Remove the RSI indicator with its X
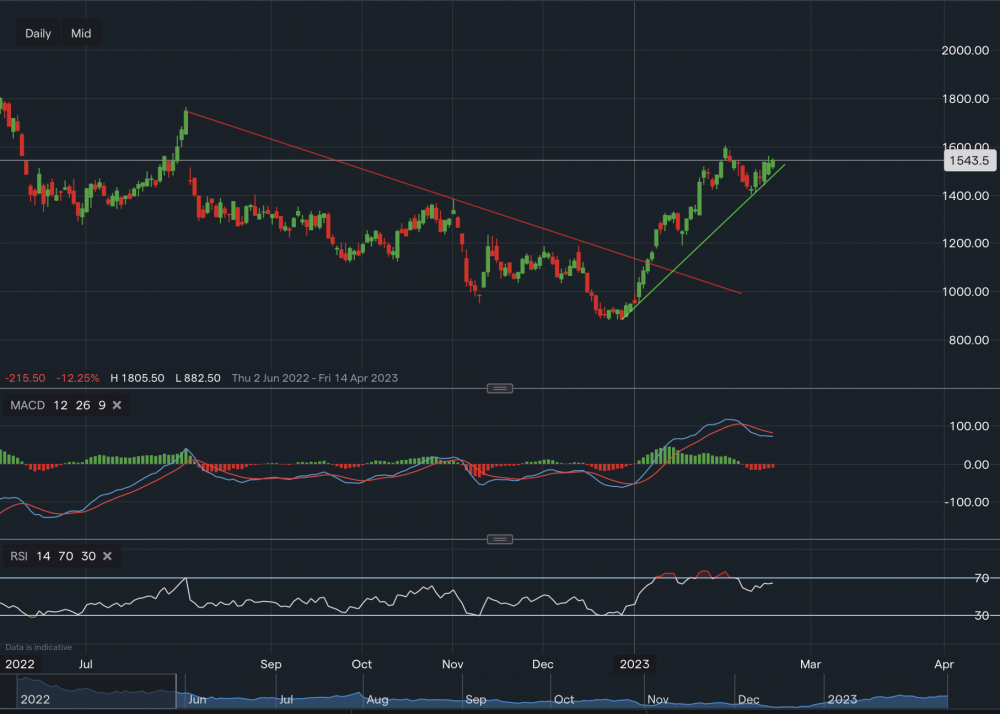This screenshot has height=714, width=1000. 107,556
